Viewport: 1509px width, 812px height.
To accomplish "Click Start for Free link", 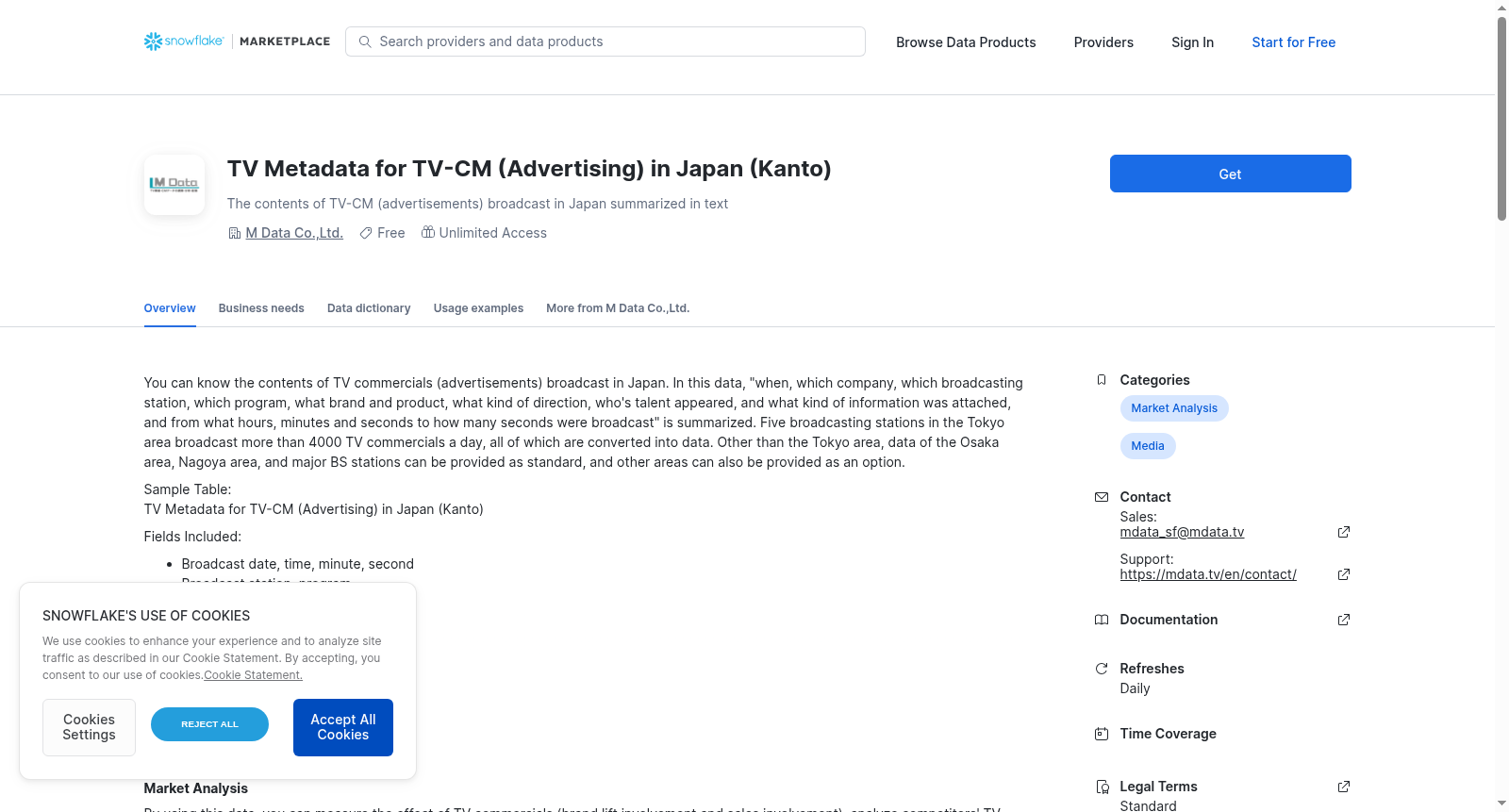I will (x=1293, y=42).
